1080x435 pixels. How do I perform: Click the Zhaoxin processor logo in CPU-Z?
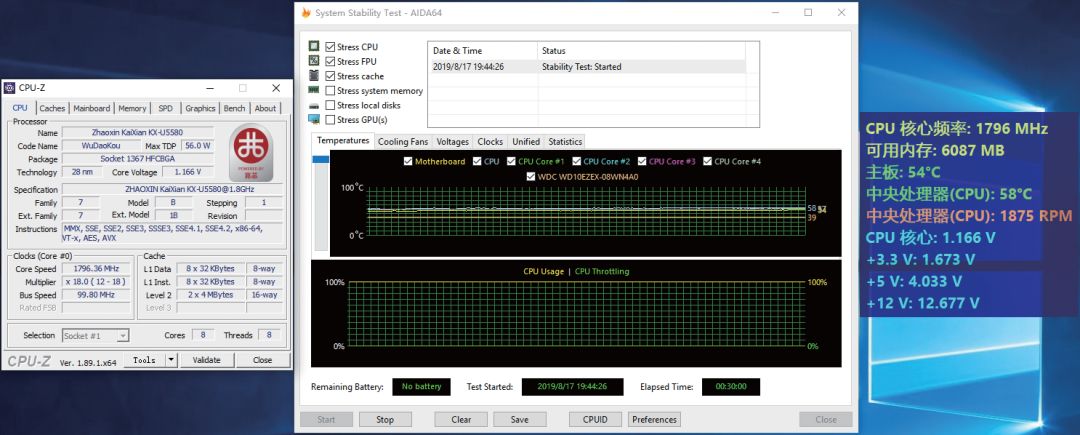click(x=251, y=152)
